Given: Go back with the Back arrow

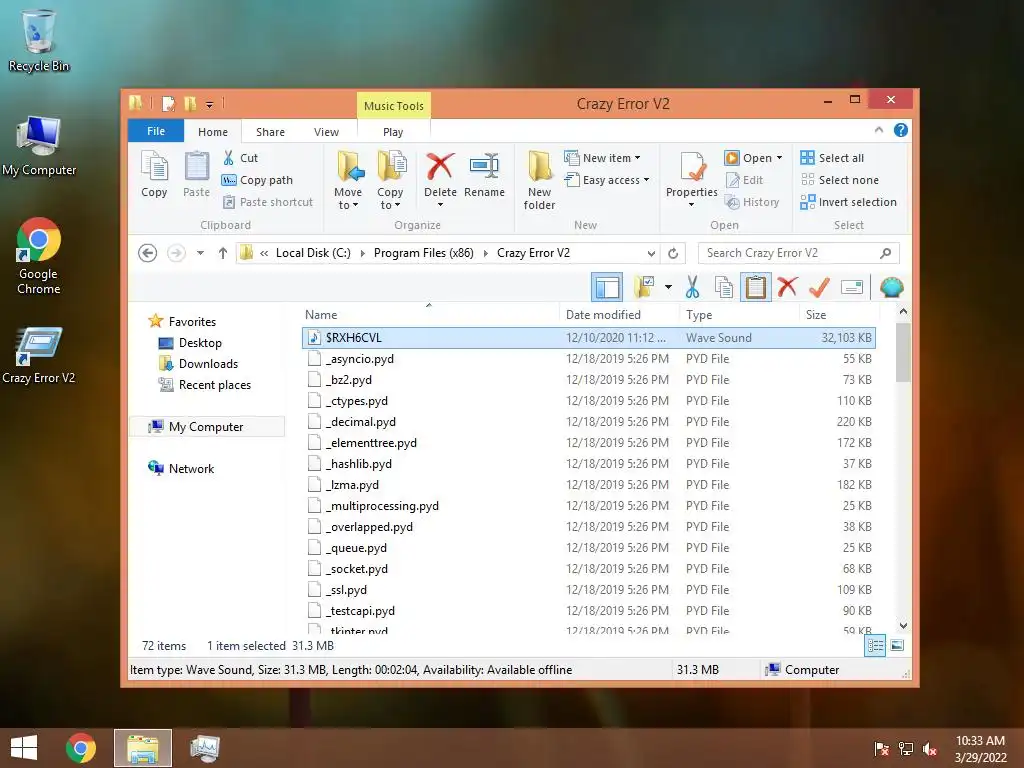Looking at the screenshot, I should tap(148, 253).
